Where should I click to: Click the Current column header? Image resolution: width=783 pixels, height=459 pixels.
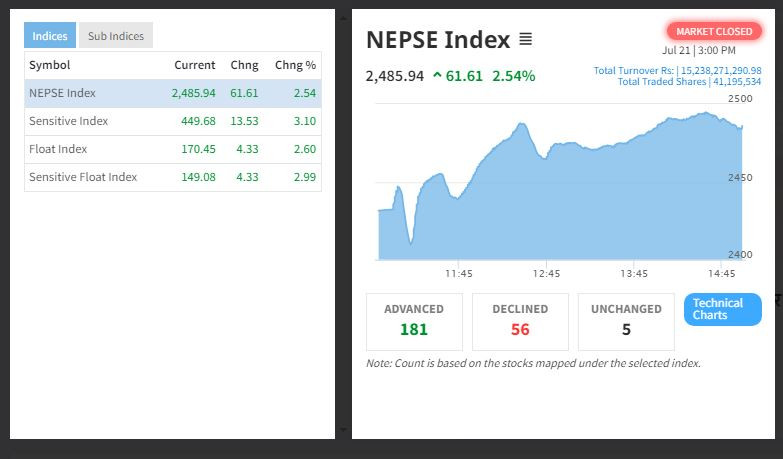(195, 65)
